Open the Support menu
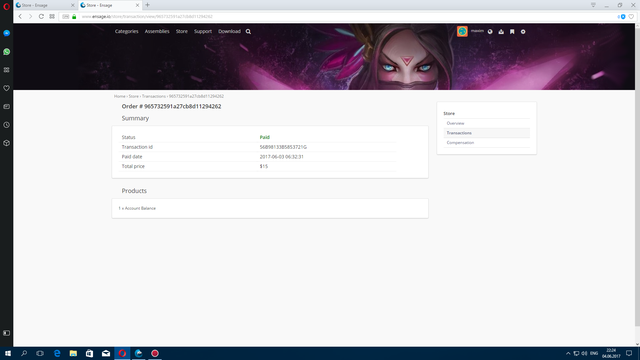 click(203, 31)
